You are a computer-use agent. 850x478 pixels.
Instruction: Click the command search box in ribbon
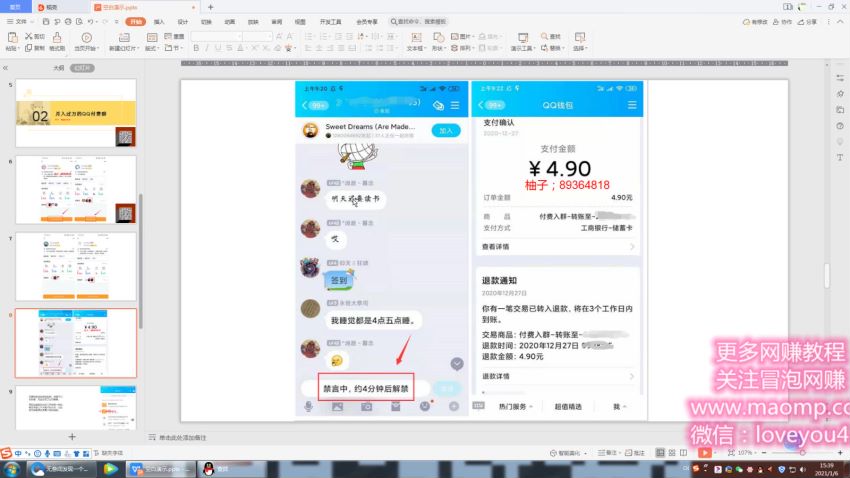(x=418, y=22)
